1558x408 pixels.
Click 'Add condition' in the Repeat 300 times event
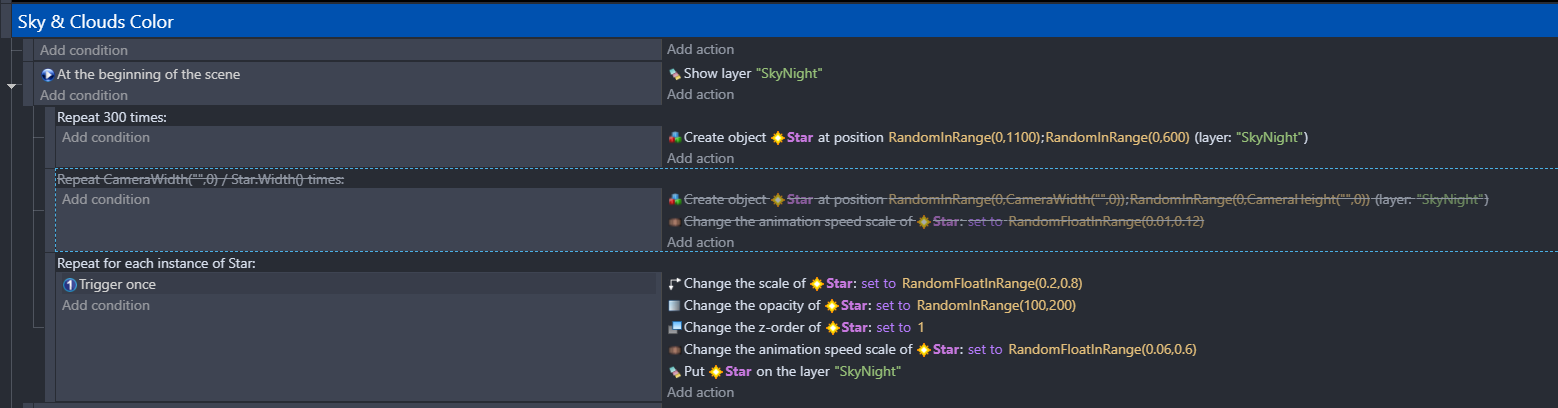coord(105,138)
